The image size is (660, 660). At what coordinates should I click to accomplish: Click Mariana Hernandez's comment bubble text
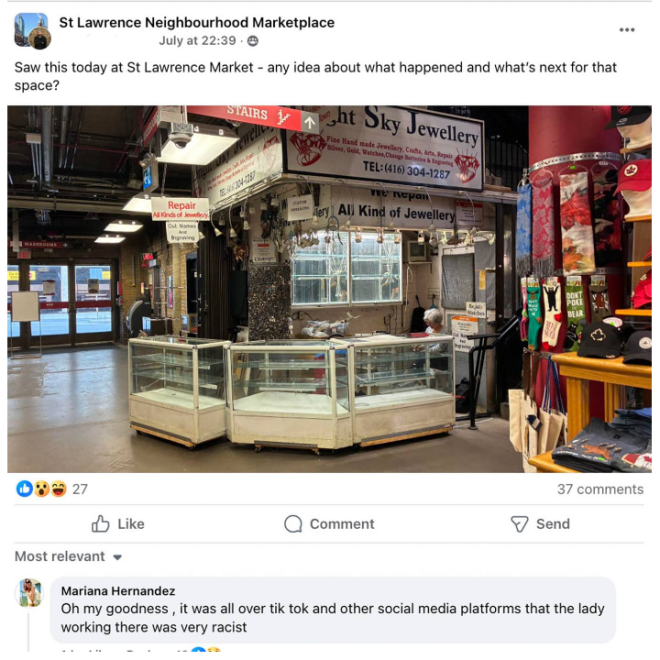pos(333,618)
